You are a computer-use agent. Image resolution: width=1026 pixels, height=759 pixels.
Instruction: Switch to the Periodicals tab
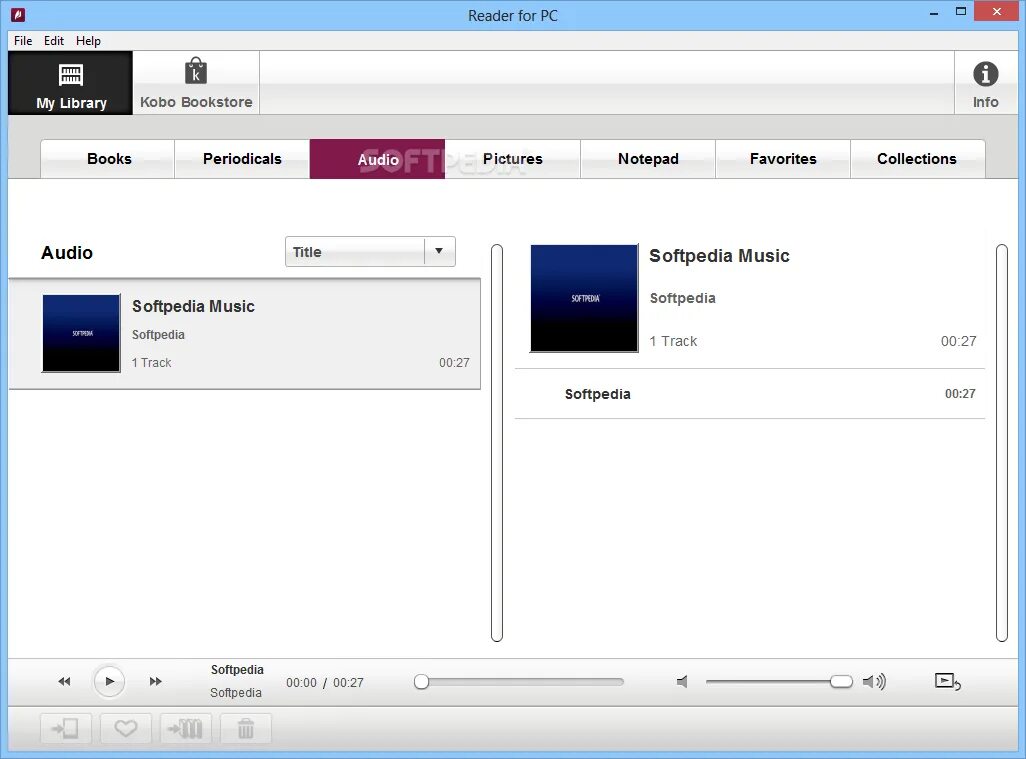pyautogui.click(x=242, y=159)
